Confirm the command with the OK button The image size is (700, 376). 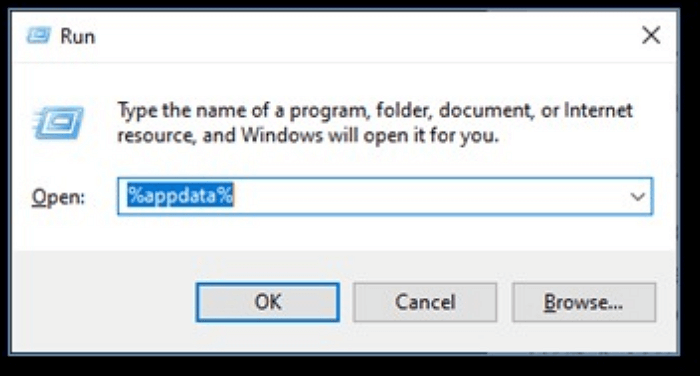tap(267, 302)
